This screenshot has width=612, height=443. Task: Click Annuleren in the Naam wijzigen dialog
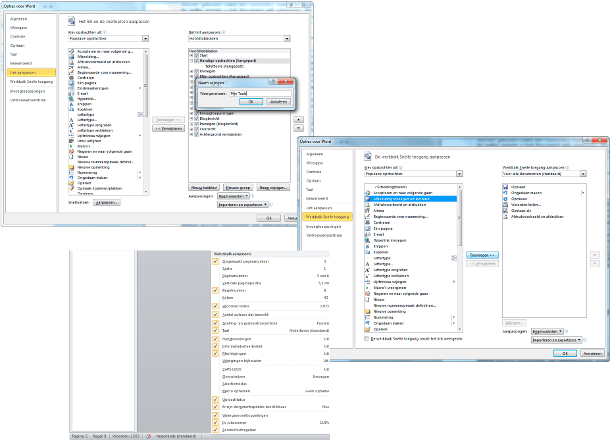(x=279, y=101)
